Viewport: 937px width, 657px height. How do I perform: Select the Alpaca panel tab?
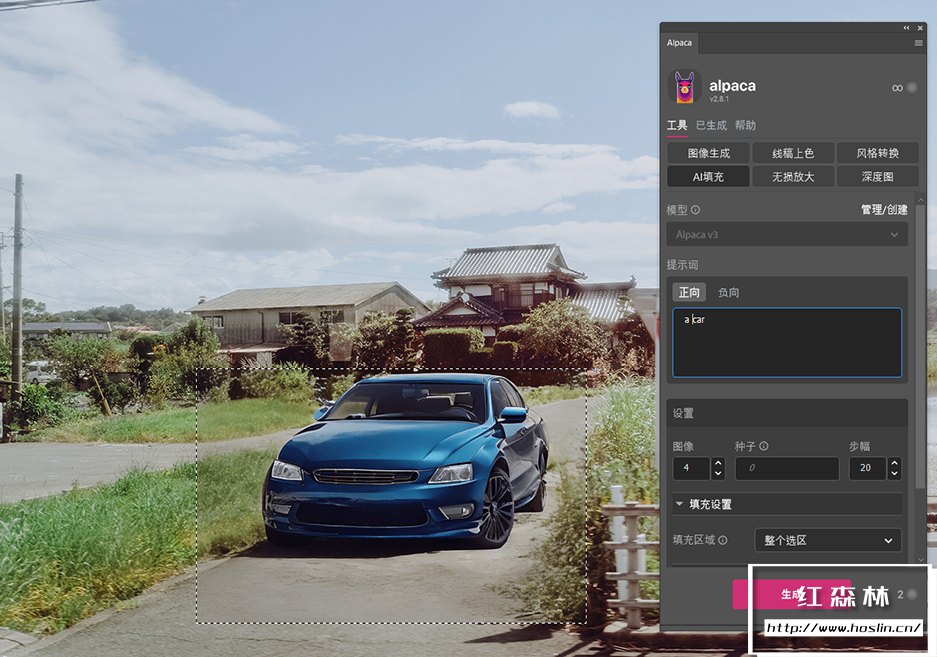(x=679, y=42)
